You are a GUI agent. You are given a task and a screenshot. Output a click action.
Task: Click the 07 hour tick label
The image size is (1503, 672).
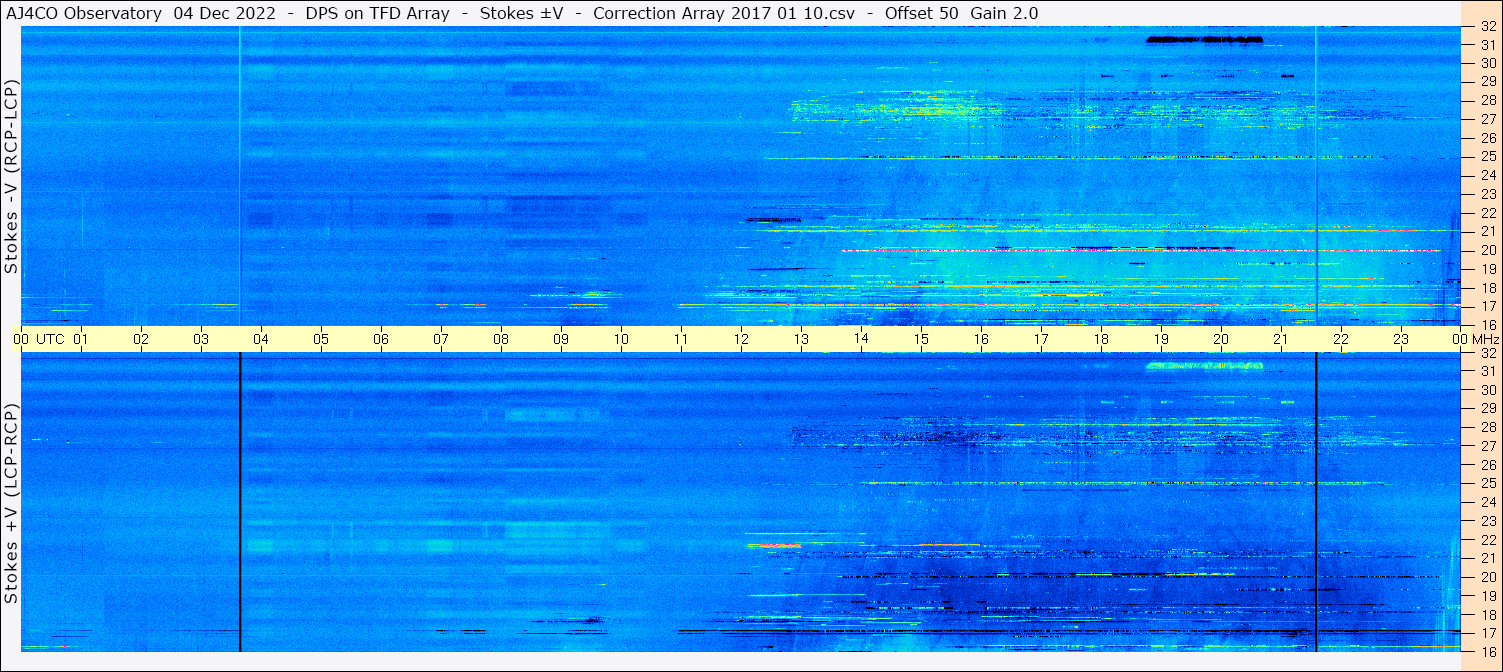[x=441, y=339]
